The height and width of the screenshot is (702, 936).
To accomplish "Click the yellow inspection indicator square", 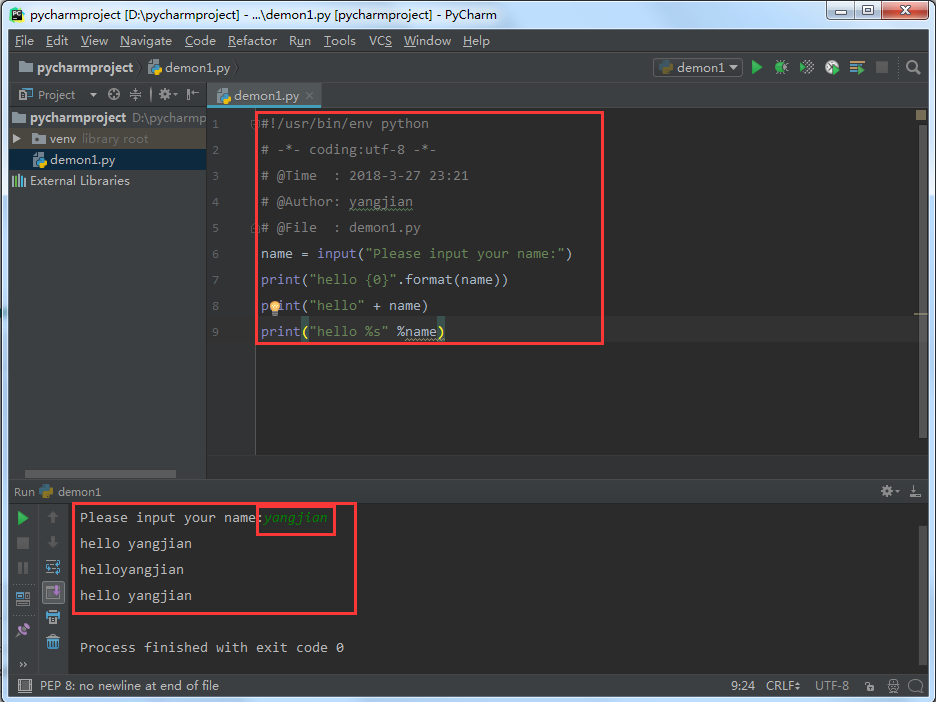I will 920,115.
